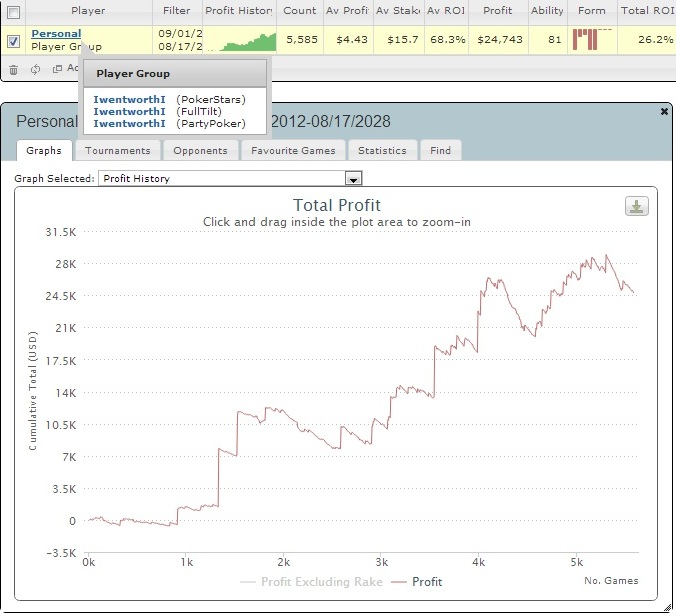Sort by the Profit column header
The image size is (676, 616).
(x=498, y=11)
